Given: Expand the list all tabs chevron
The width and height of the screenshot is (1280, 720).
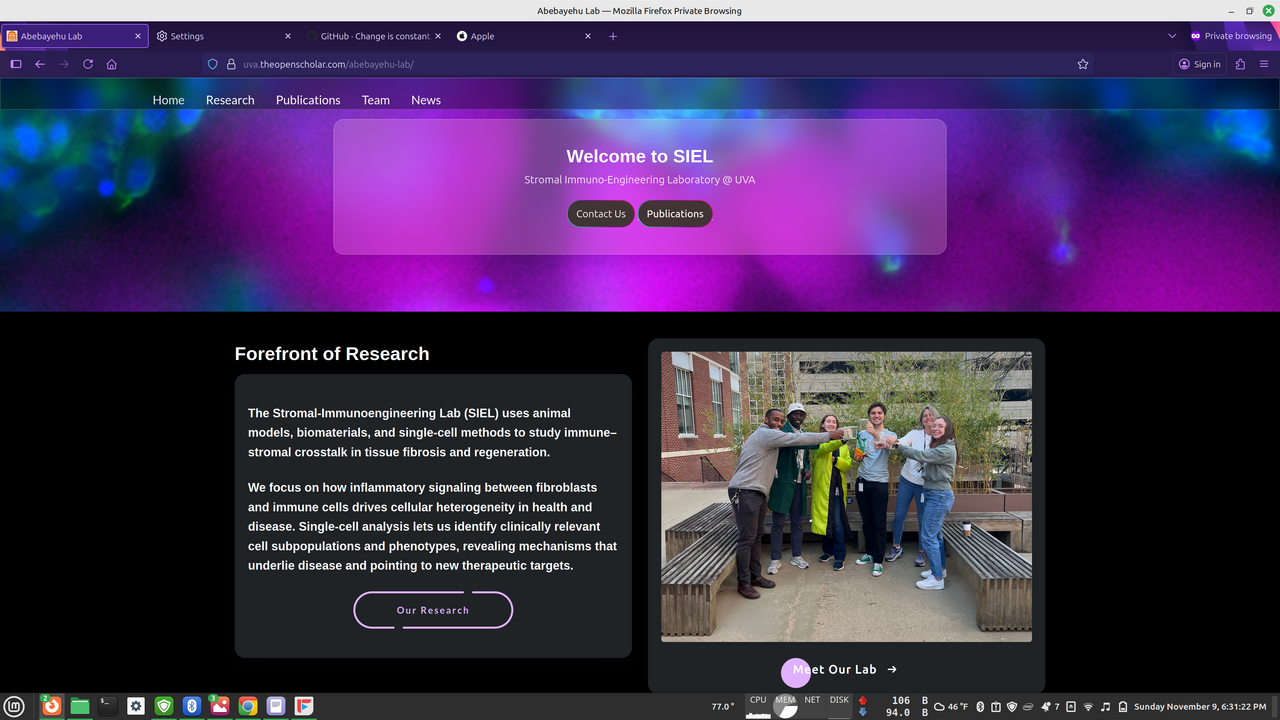Looking at the screenshot, I should 1172,36.
